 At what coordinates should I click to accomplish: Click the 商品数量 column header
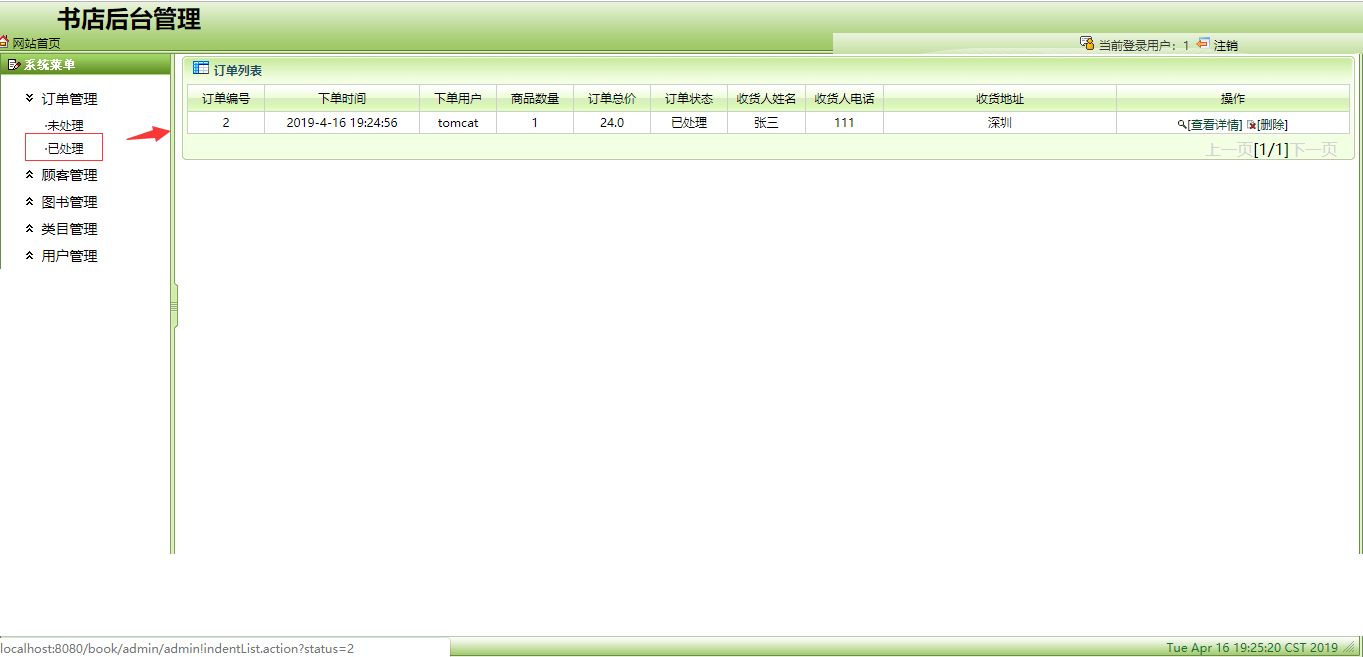pos(535,98)
